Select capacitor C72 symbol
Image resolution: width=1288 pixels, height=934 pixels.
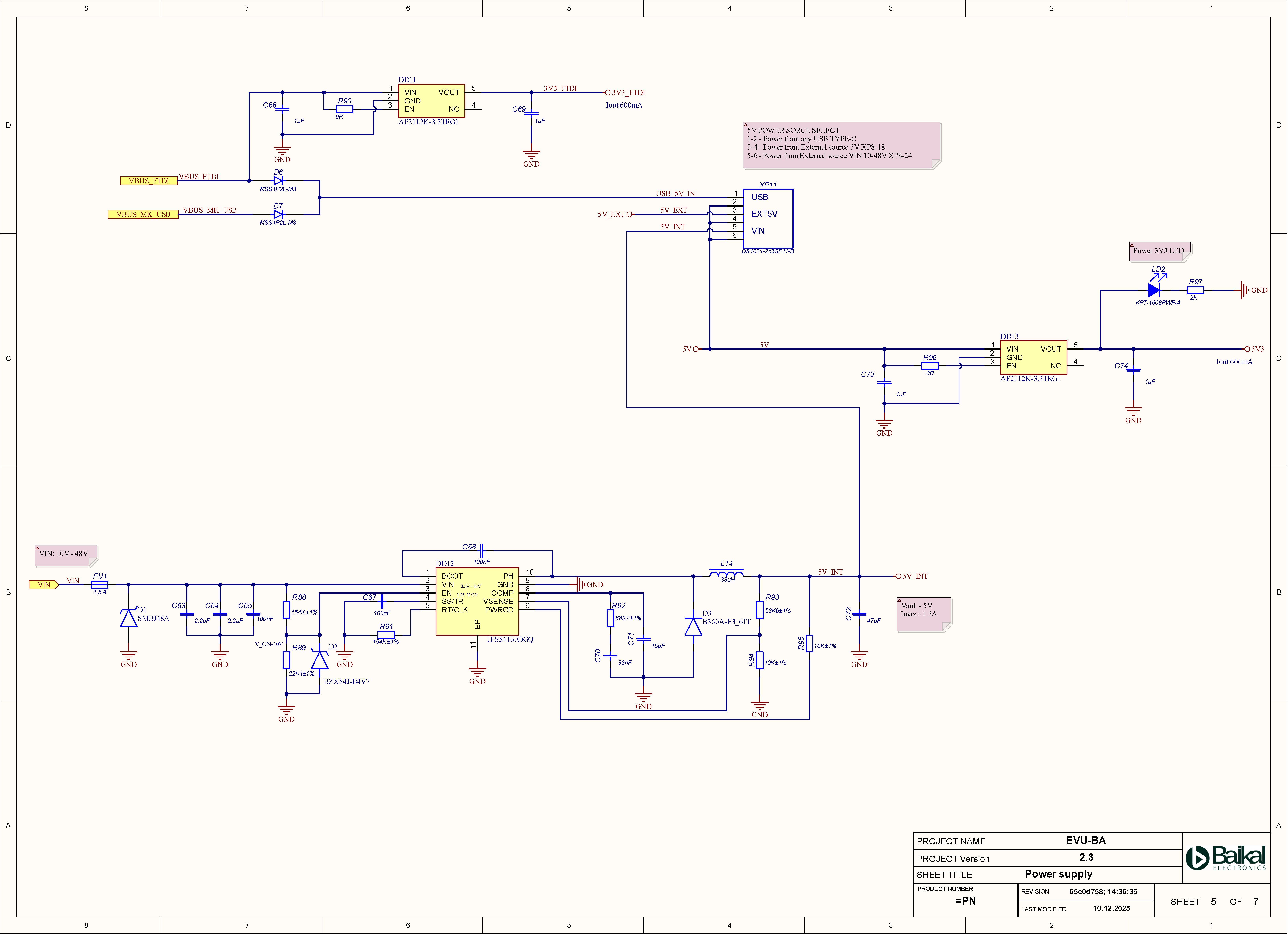tap(859, 614)
